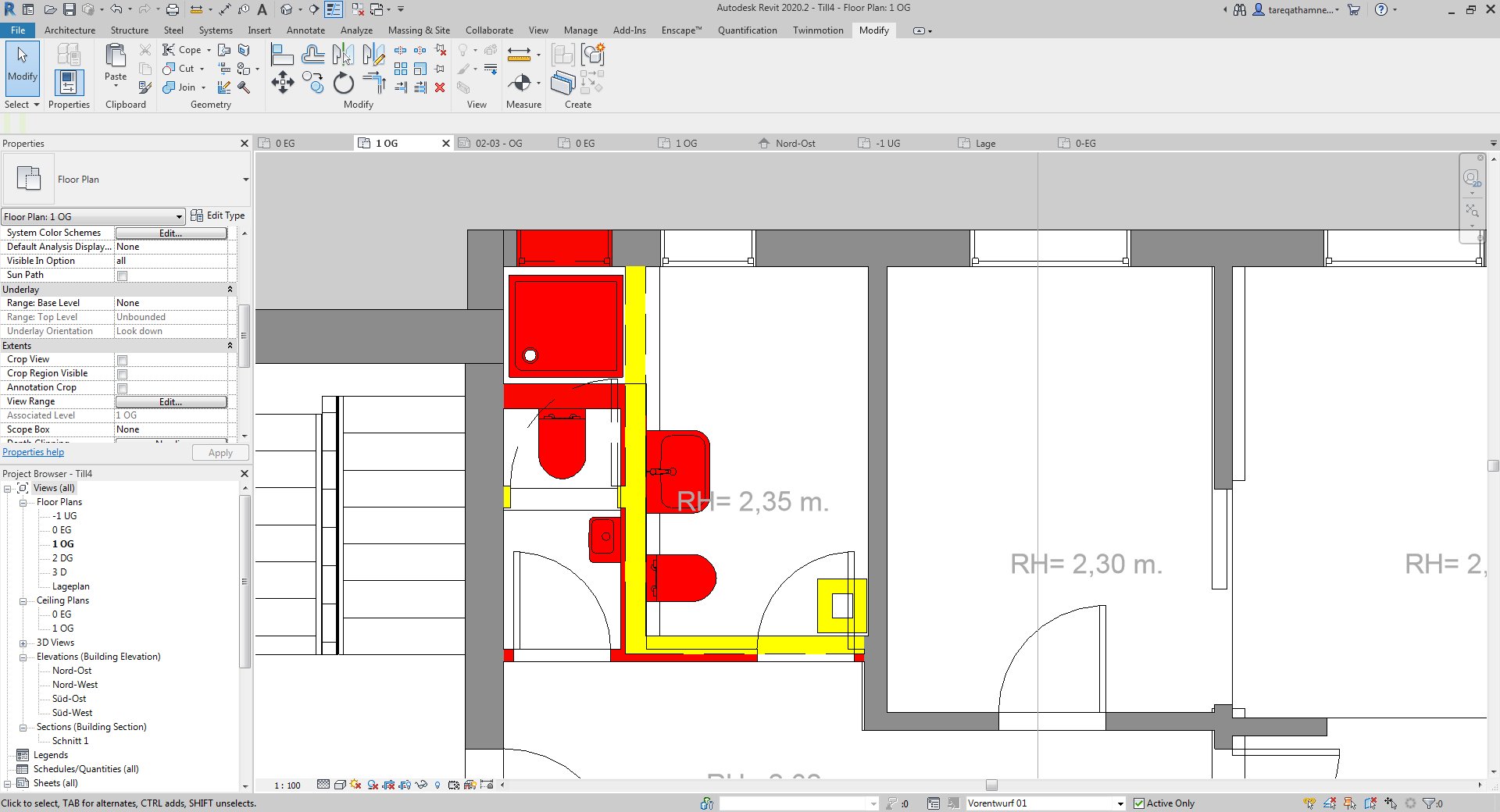Click the Edit button for View Range
This screenshot has height=812, width=1500.
[170, 401]
